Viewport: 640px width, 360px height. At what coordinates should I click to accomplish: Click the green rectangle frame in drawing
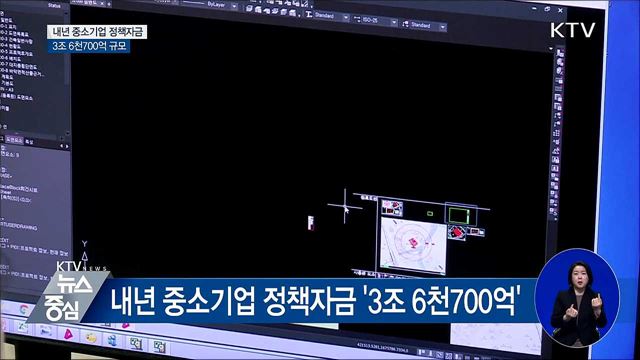[459, 215]
